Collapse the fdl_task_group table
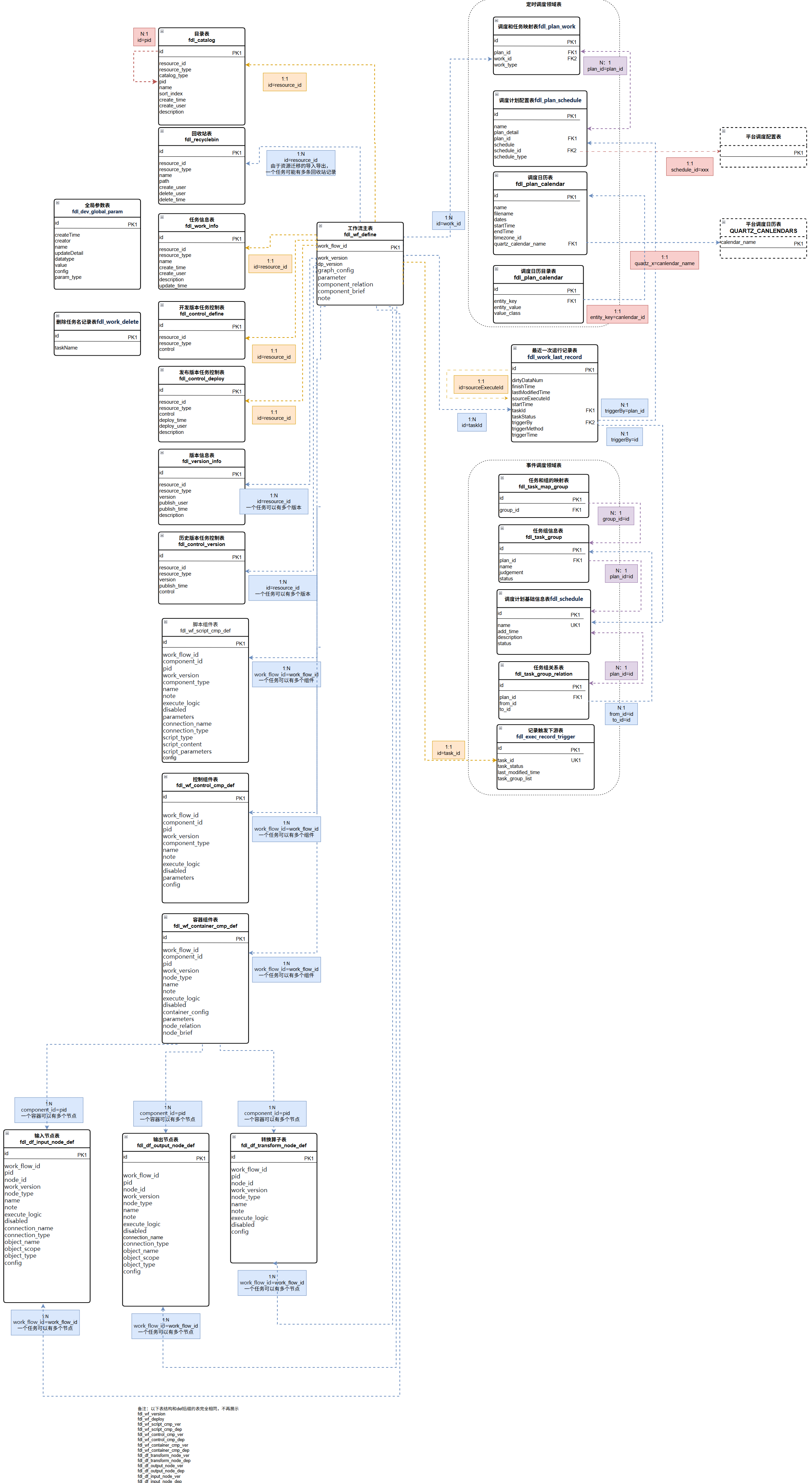812x1483 pixels. 502,528
